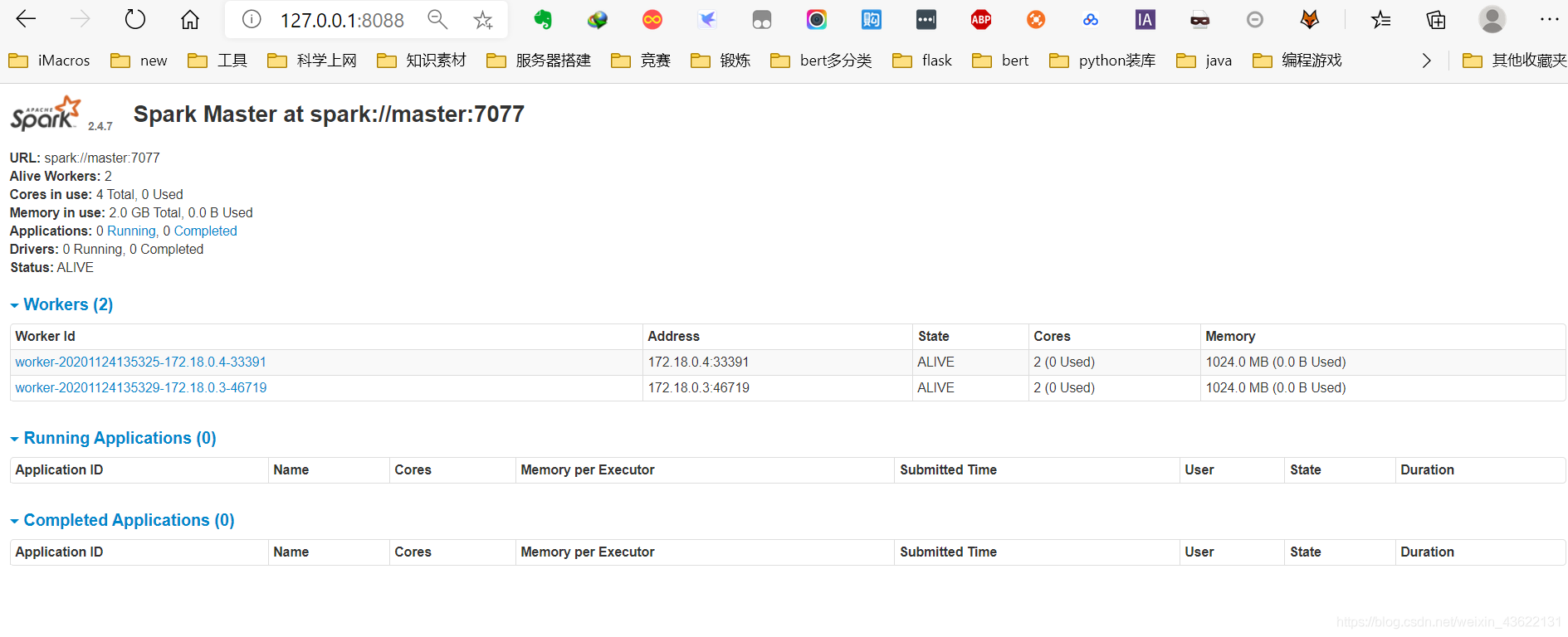Image resolution: width=1568 pixels, height=637 pixels.
Task: Click the address bar URL 127.0.0.1:8088
Action: click(x=342, y=20)
